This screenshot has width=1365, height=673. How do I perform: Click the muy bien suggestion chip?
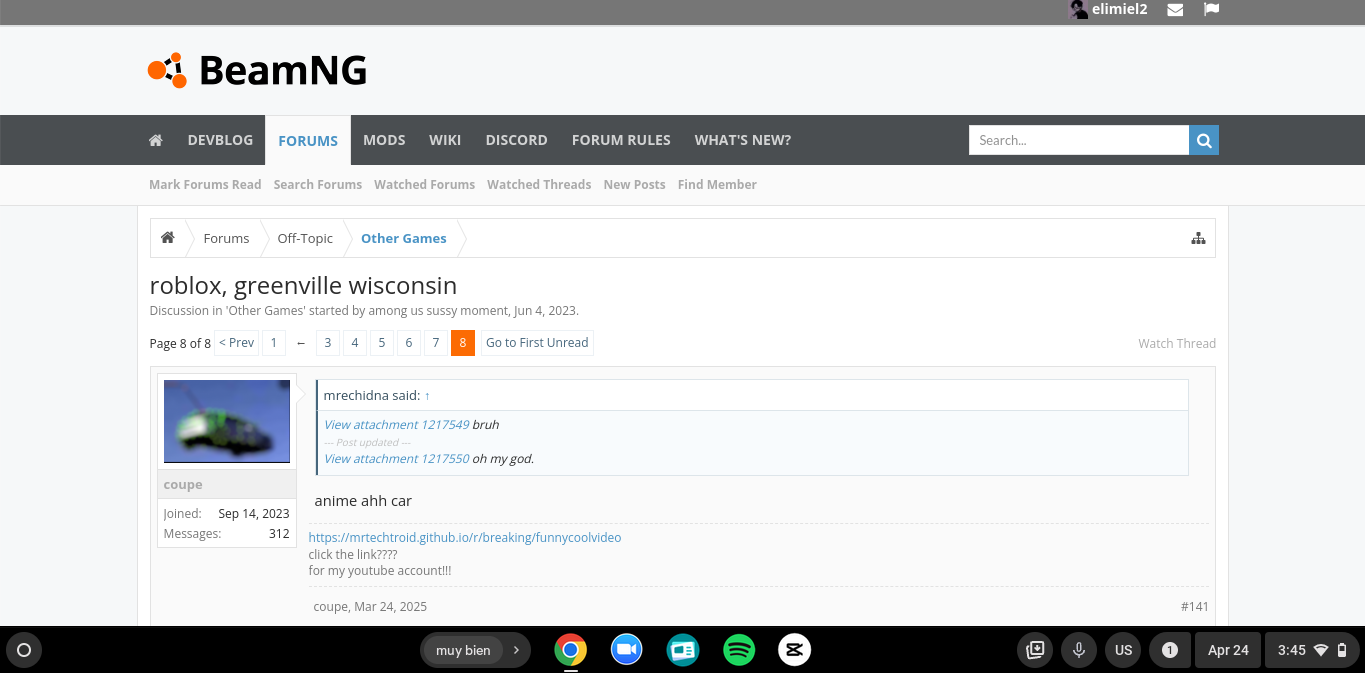[463, 650]
